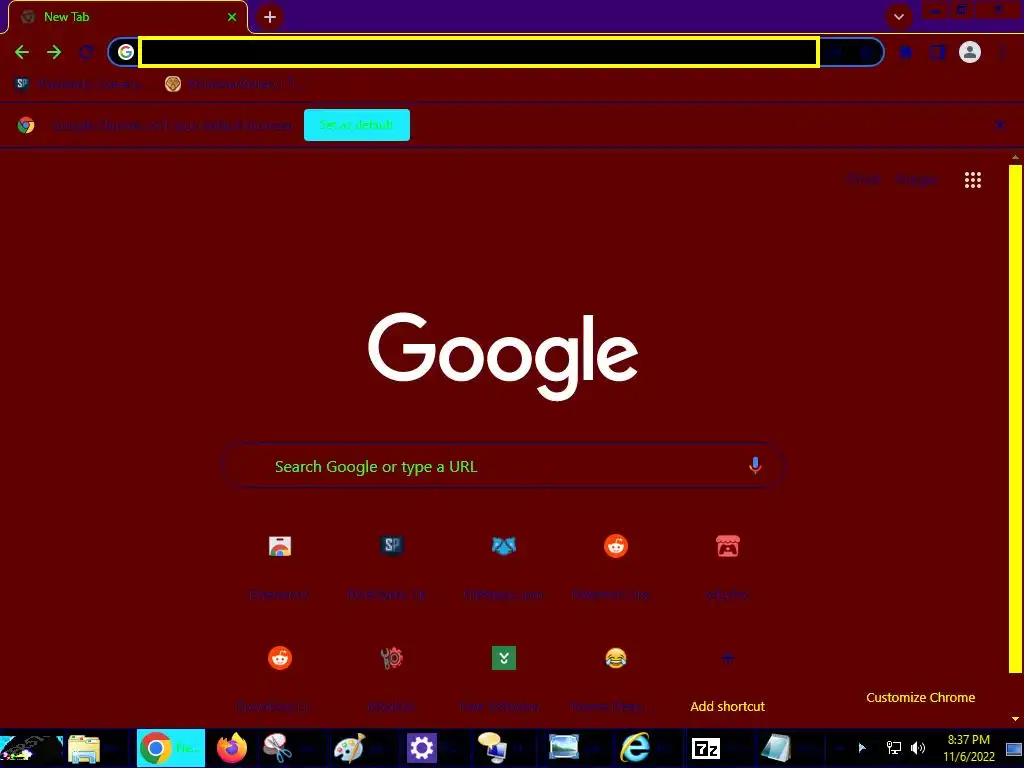
Task: Reload the page with the refresh icon
Action: (86, 52)
